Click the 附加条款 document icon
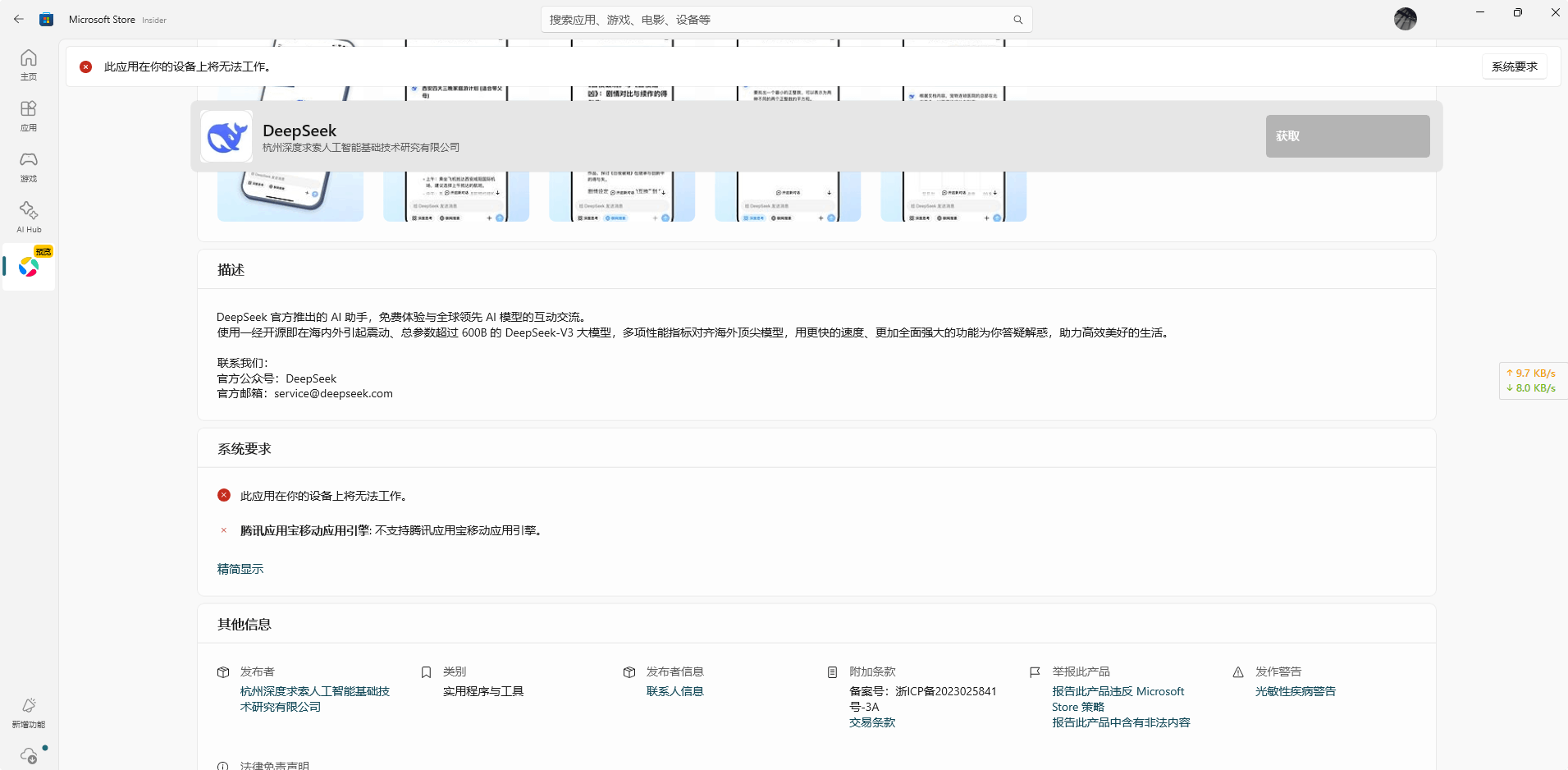1568x770 pixels. 832,672
